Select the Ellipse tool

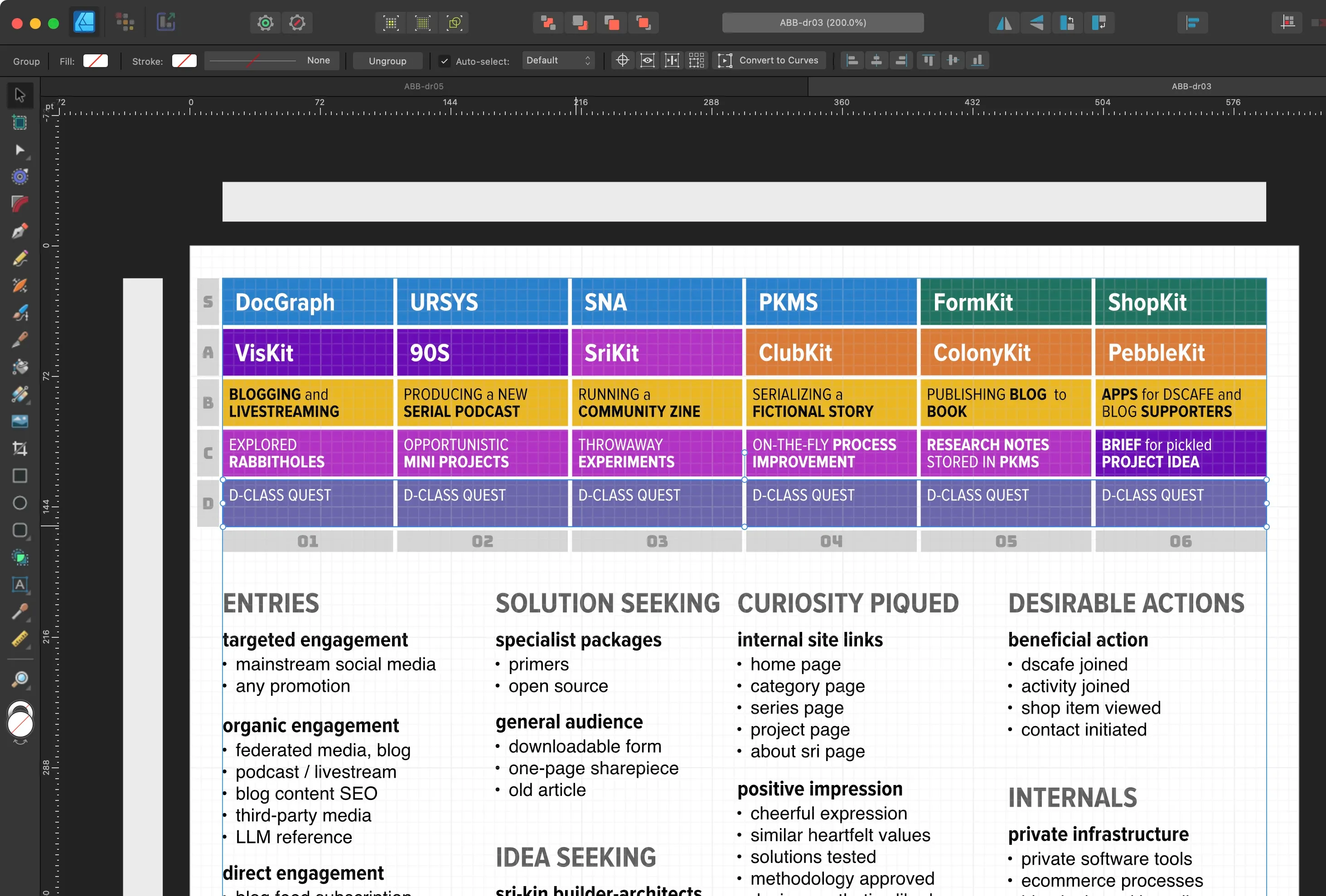pyautogui.click(x=20, y=503)
